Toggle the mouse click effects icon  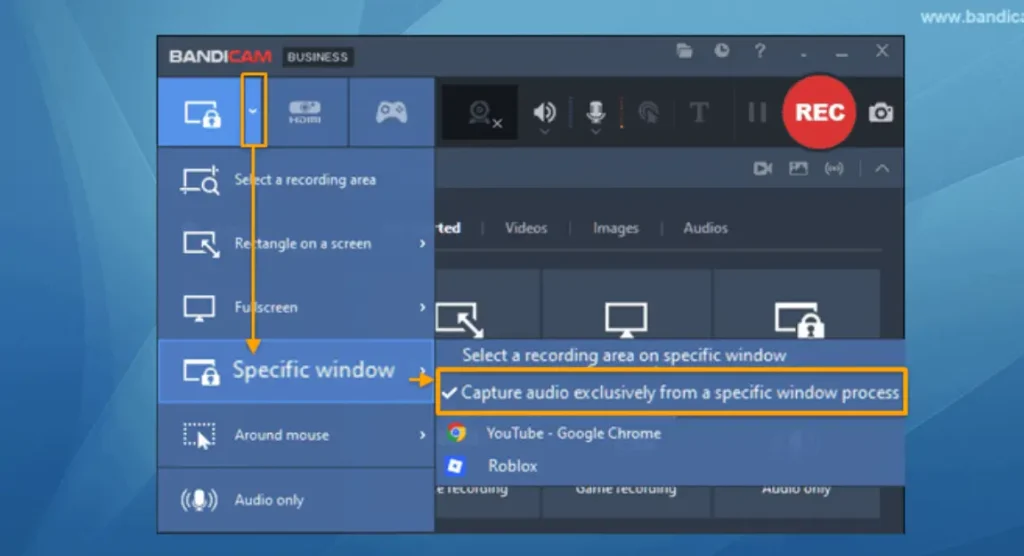(648, 112)
